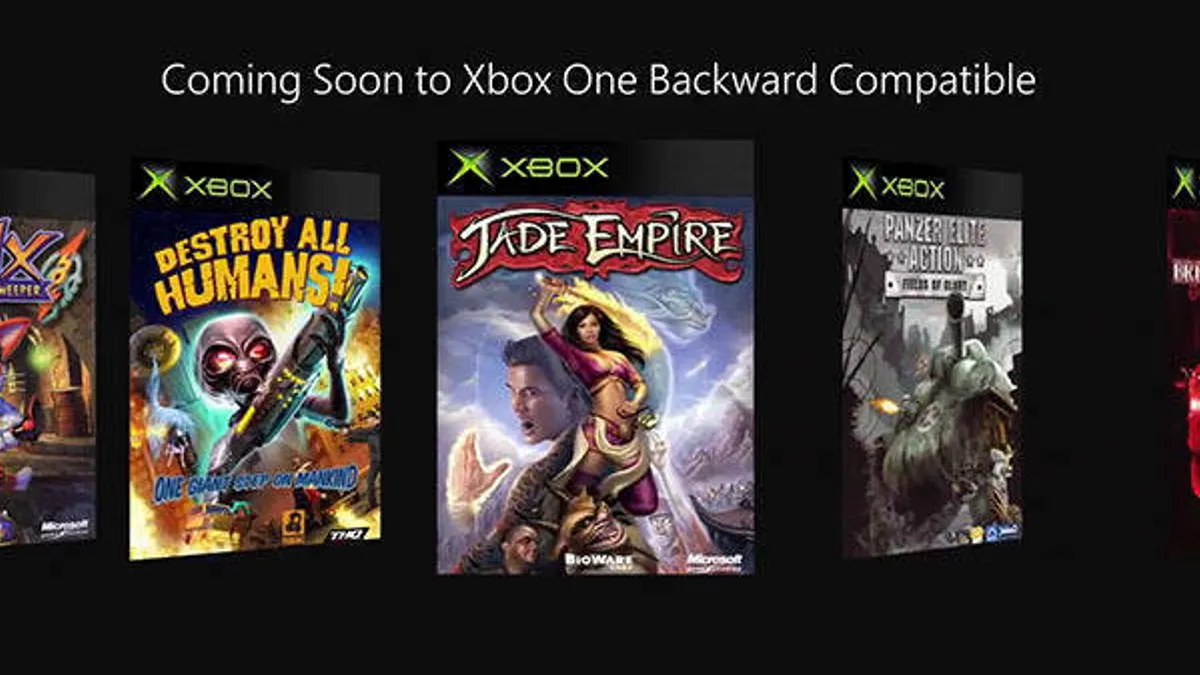Open the Destroy All Humans! game cover
Image resolution: width=1200 pixels, height=675 pixels.
pyautogui.click(x=255, y=359)
